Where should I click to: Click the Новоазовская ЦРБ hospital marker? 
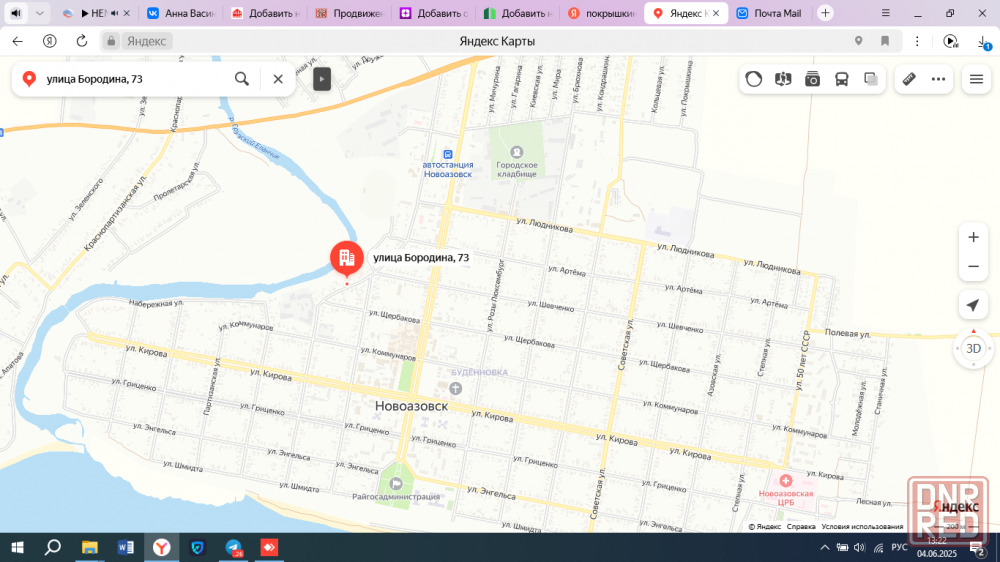pyautogui.click(x=786, y=481)
